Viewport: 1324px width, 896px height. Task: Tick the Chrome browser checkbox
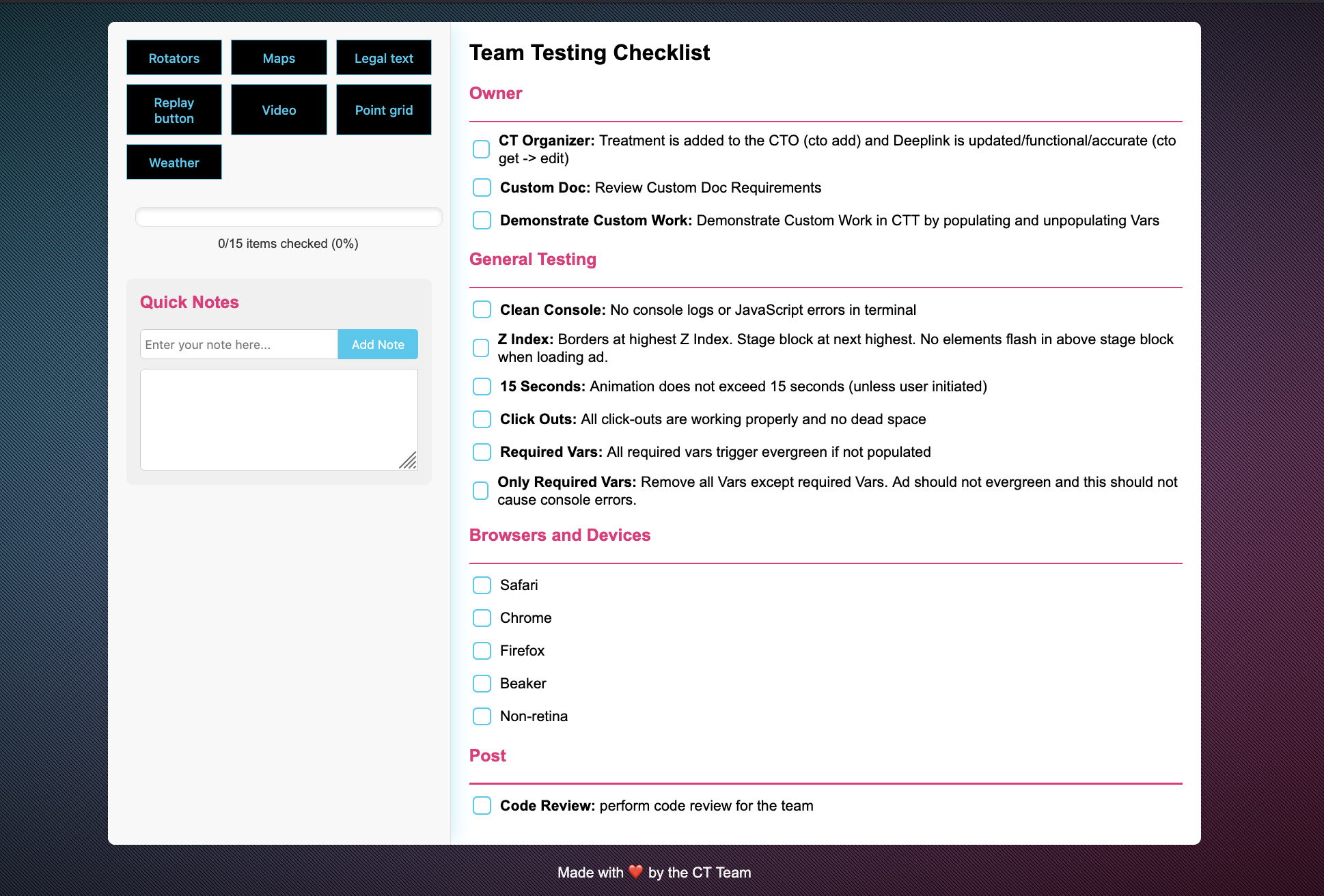[x=482, y=618]
